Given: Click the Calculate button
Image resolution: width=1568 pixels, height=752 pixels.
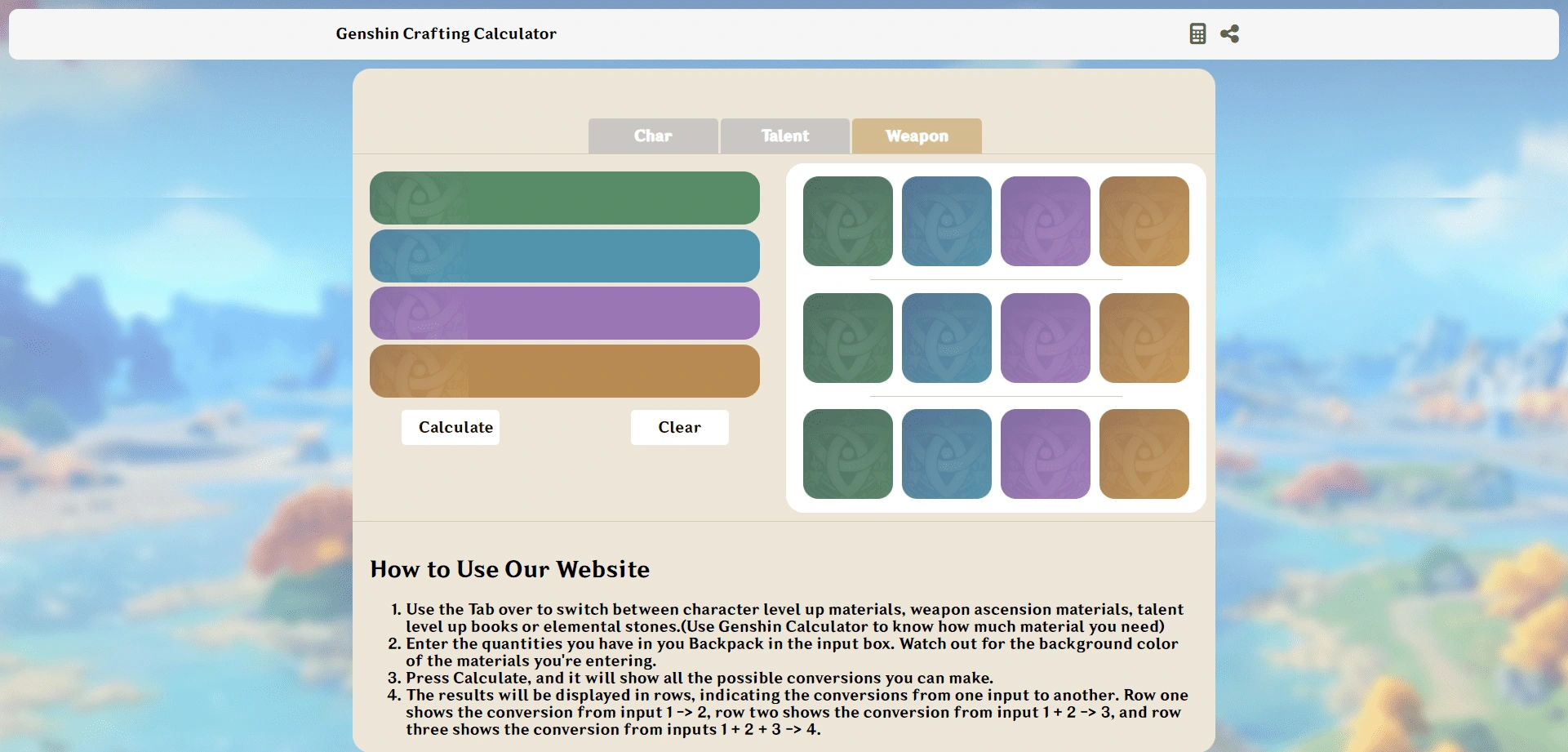Looking at the screenshot, I should [451, 427].
